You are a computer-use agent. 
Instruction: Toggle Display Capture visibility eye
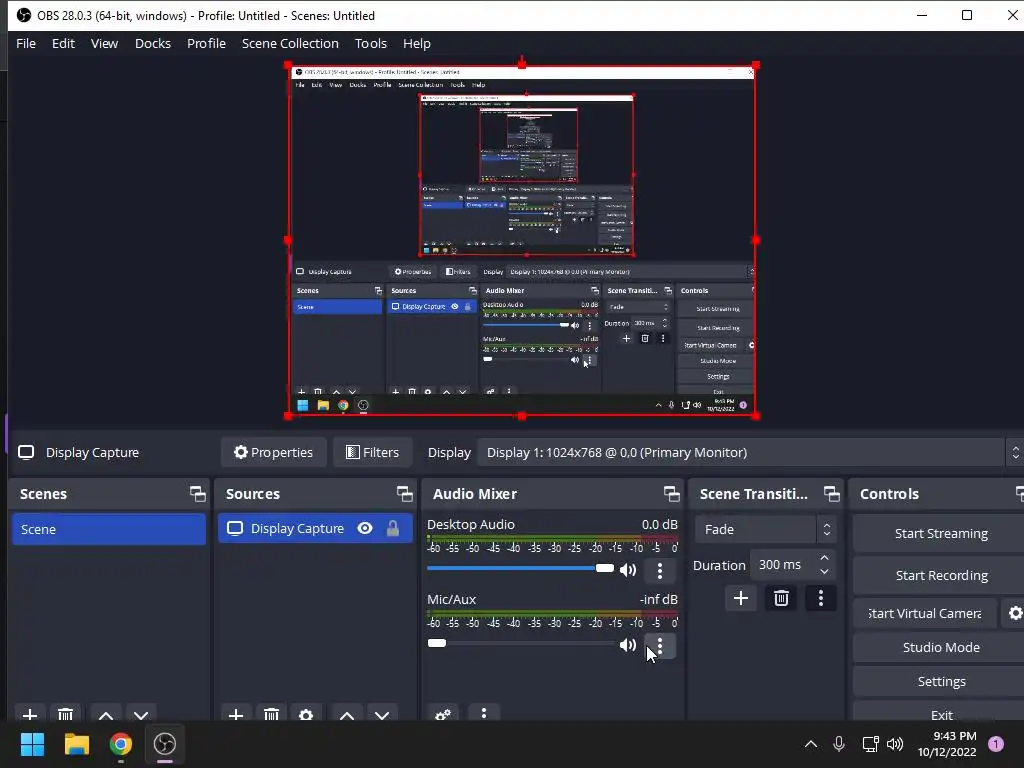365,528
